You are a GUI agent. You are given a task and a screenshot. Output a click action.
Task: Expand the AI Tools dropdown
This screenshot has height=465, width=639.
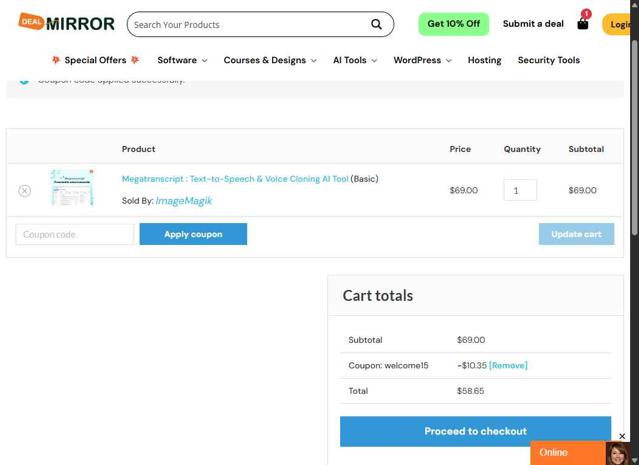point(355,60)
